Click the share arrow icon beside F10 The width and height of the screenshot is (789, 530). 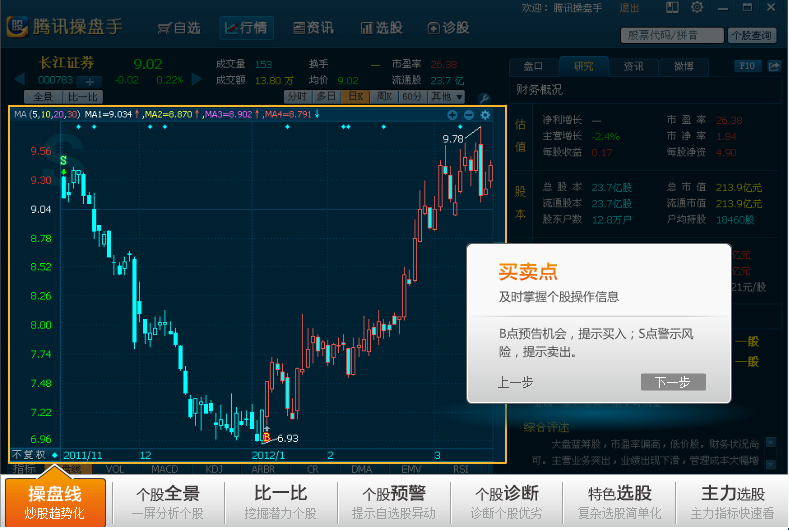(774, 66)
